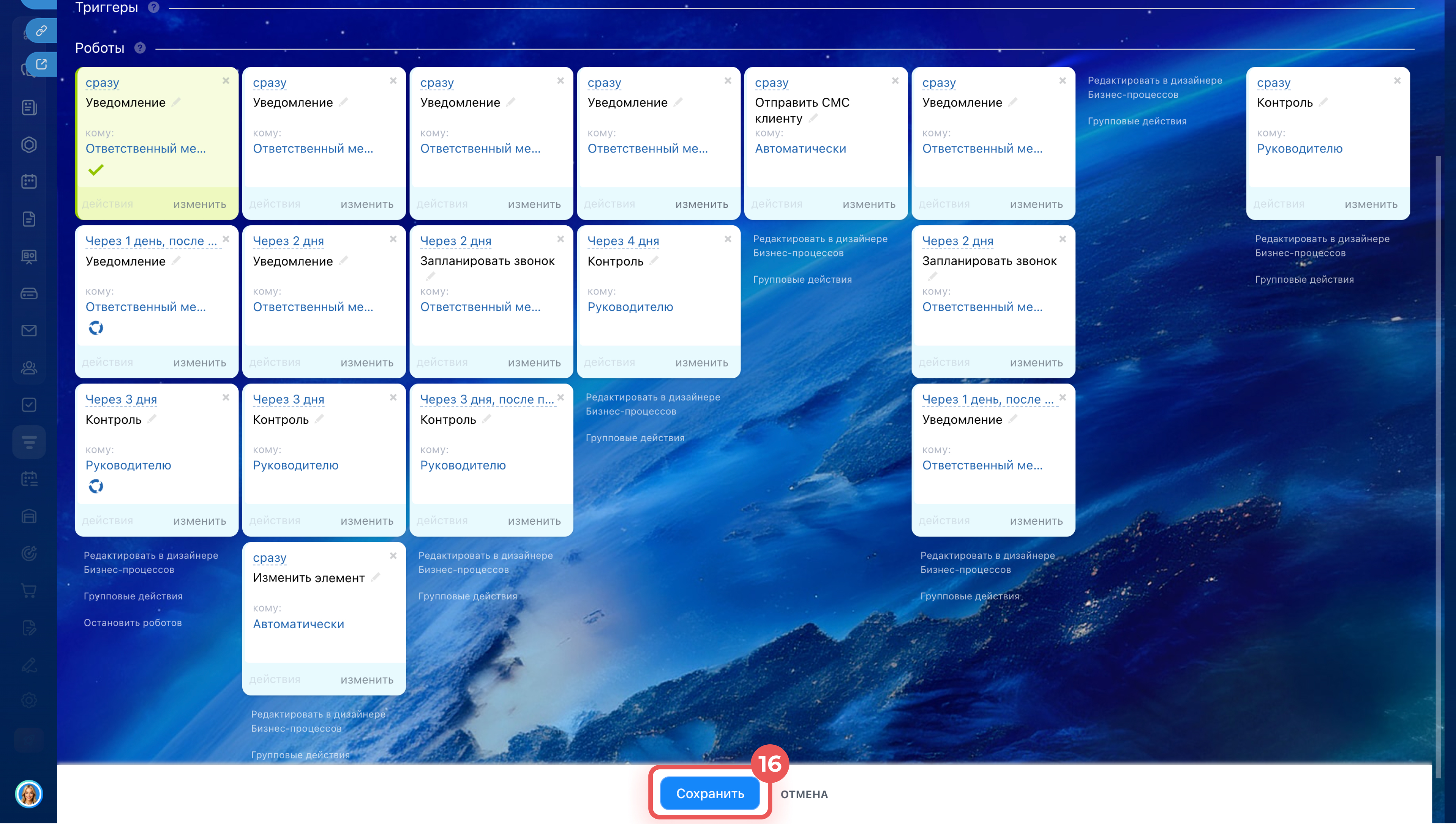This screenshot has height=824, width=1456.
Task: Remove the Отправить СМС клиенту robot
Action: coord(895,81)
